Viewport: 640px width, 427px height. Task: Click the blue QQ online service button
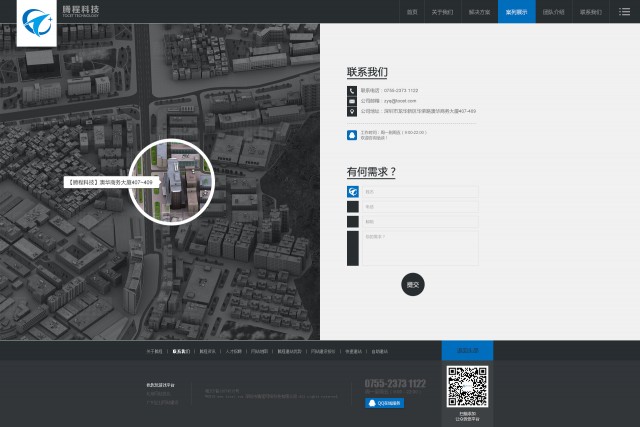pos(384,403)
